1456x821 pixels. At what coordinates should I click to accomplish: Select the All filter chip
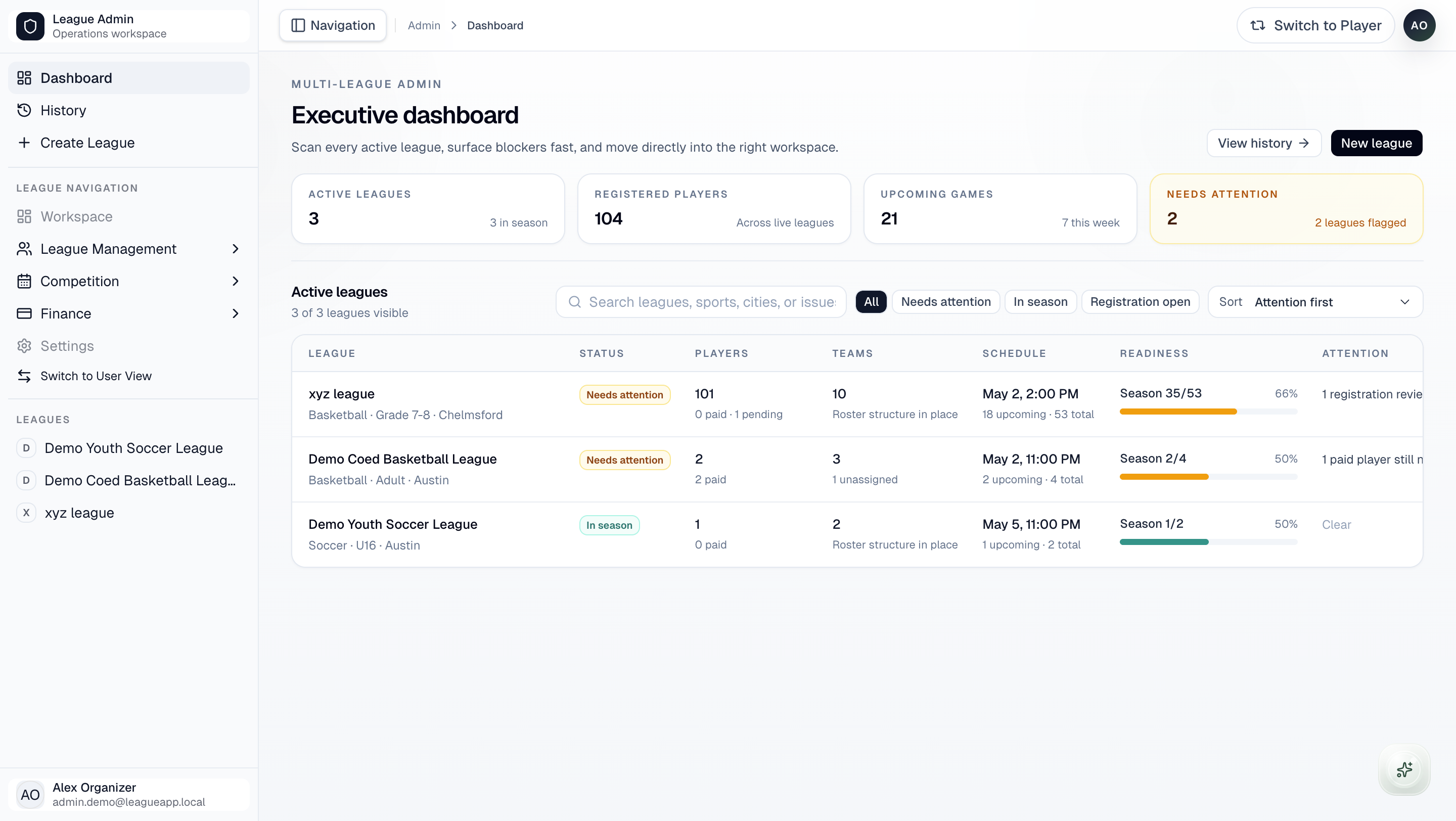(x=871, y=302)
